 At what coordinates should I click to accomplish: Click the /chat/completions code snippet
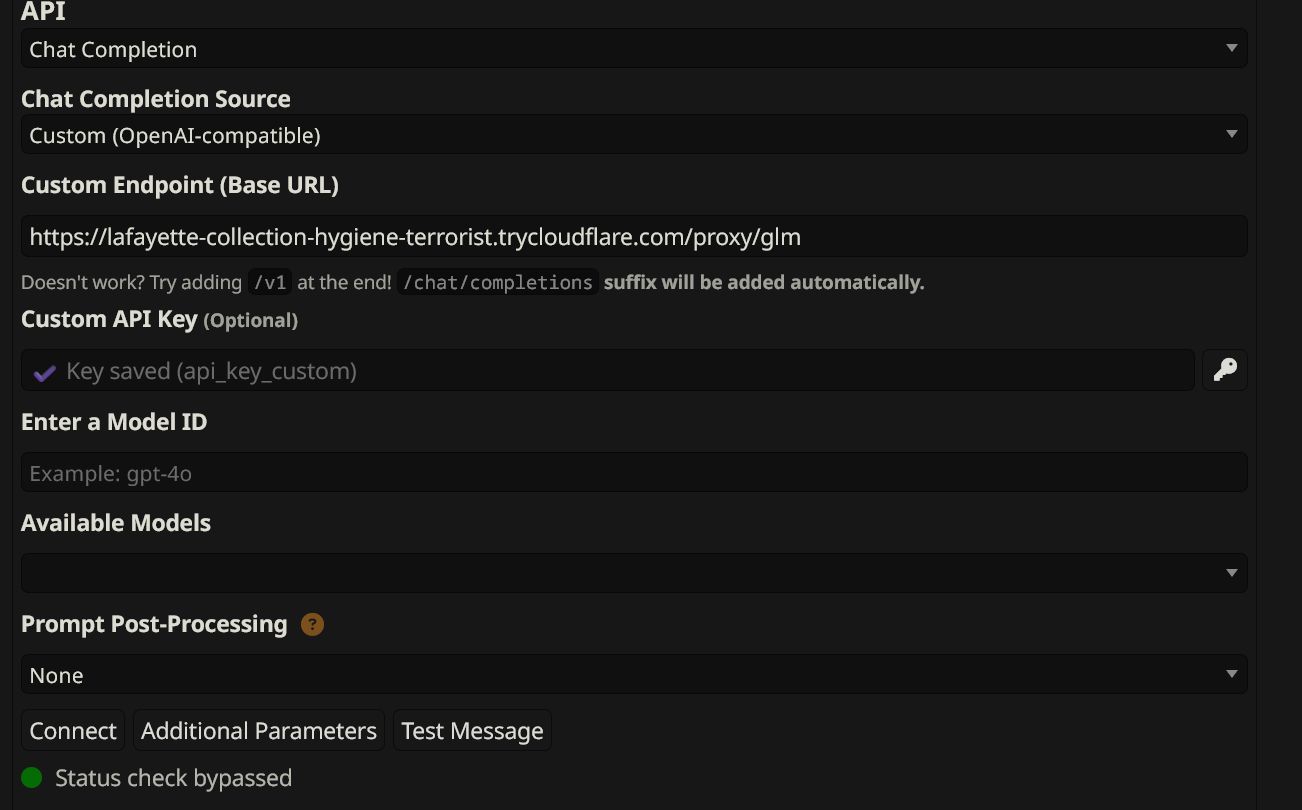497,283
